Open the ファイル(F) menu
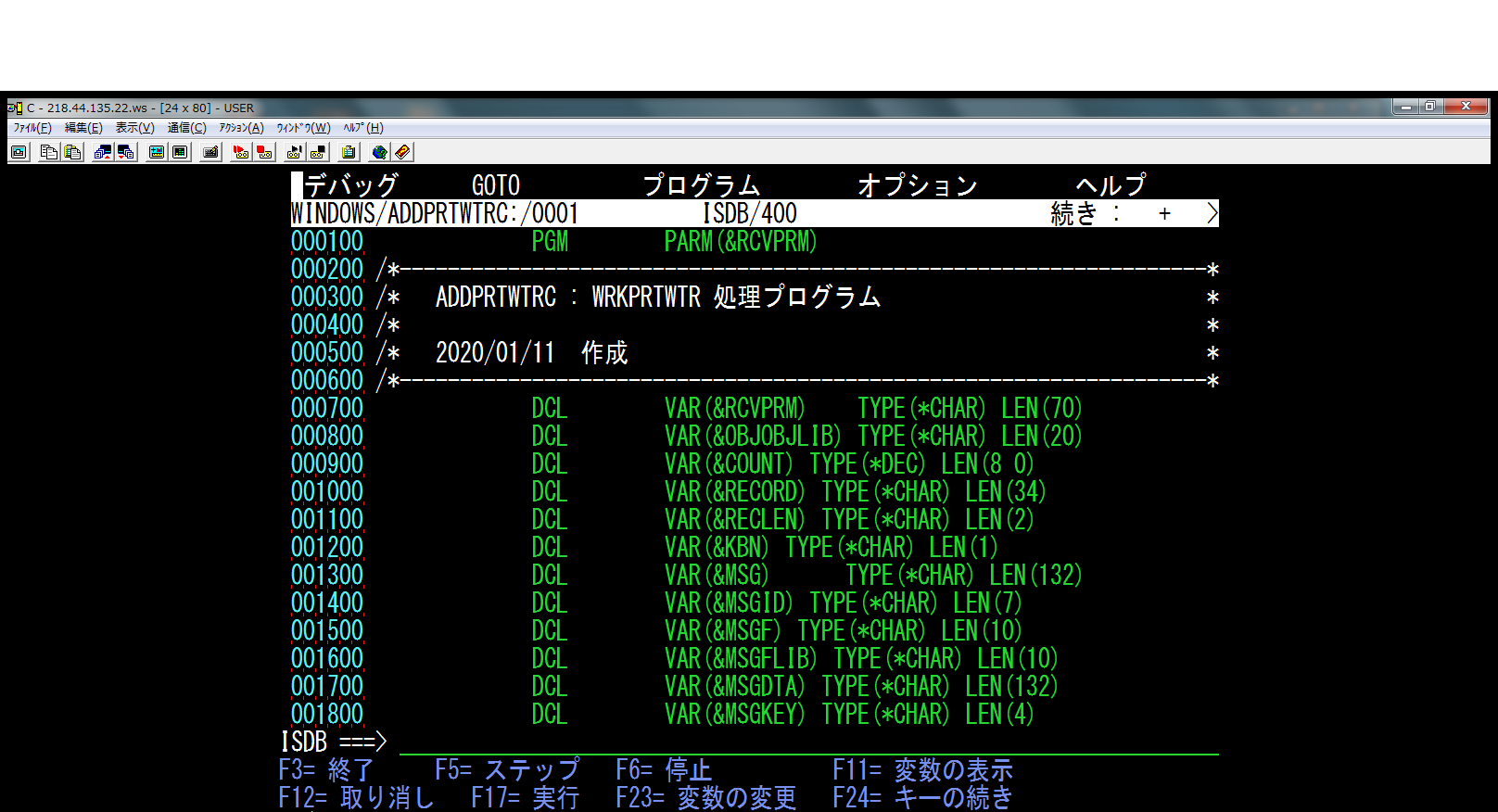 pyautogui.click(x=32, y=128)
